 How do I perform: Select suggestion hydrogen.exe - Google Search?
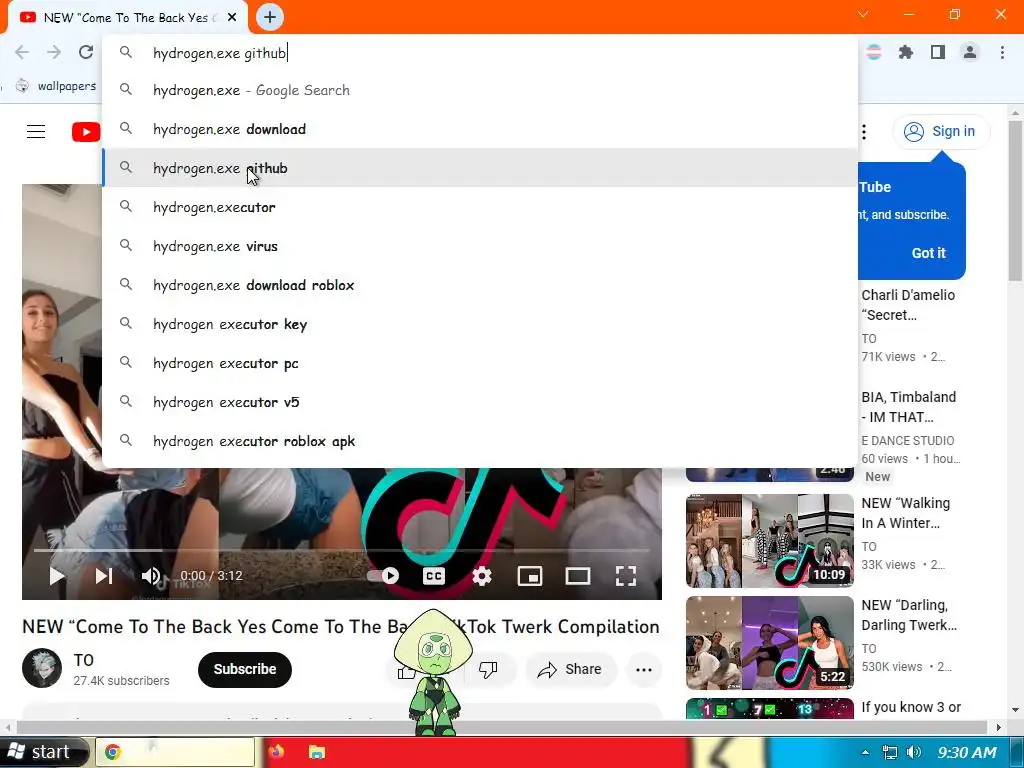[480, 90]
